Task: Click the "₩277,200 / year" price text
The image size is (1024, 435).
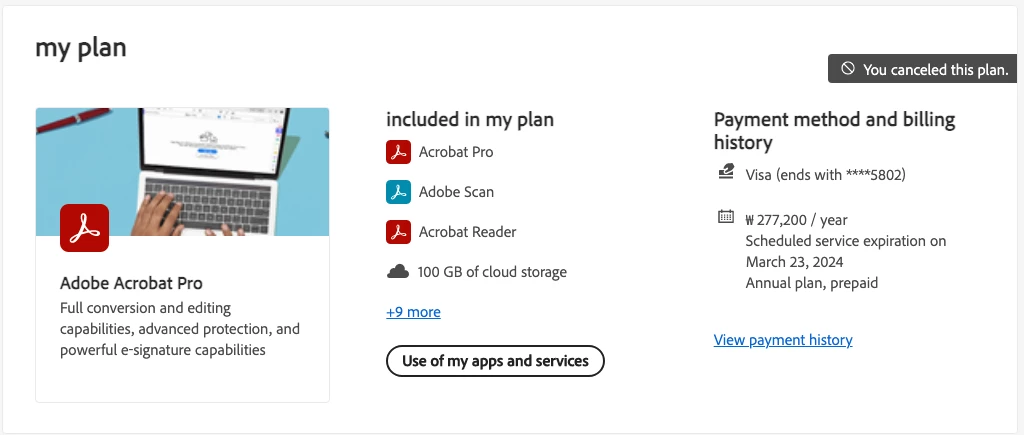Action: (x=797, y=219)
